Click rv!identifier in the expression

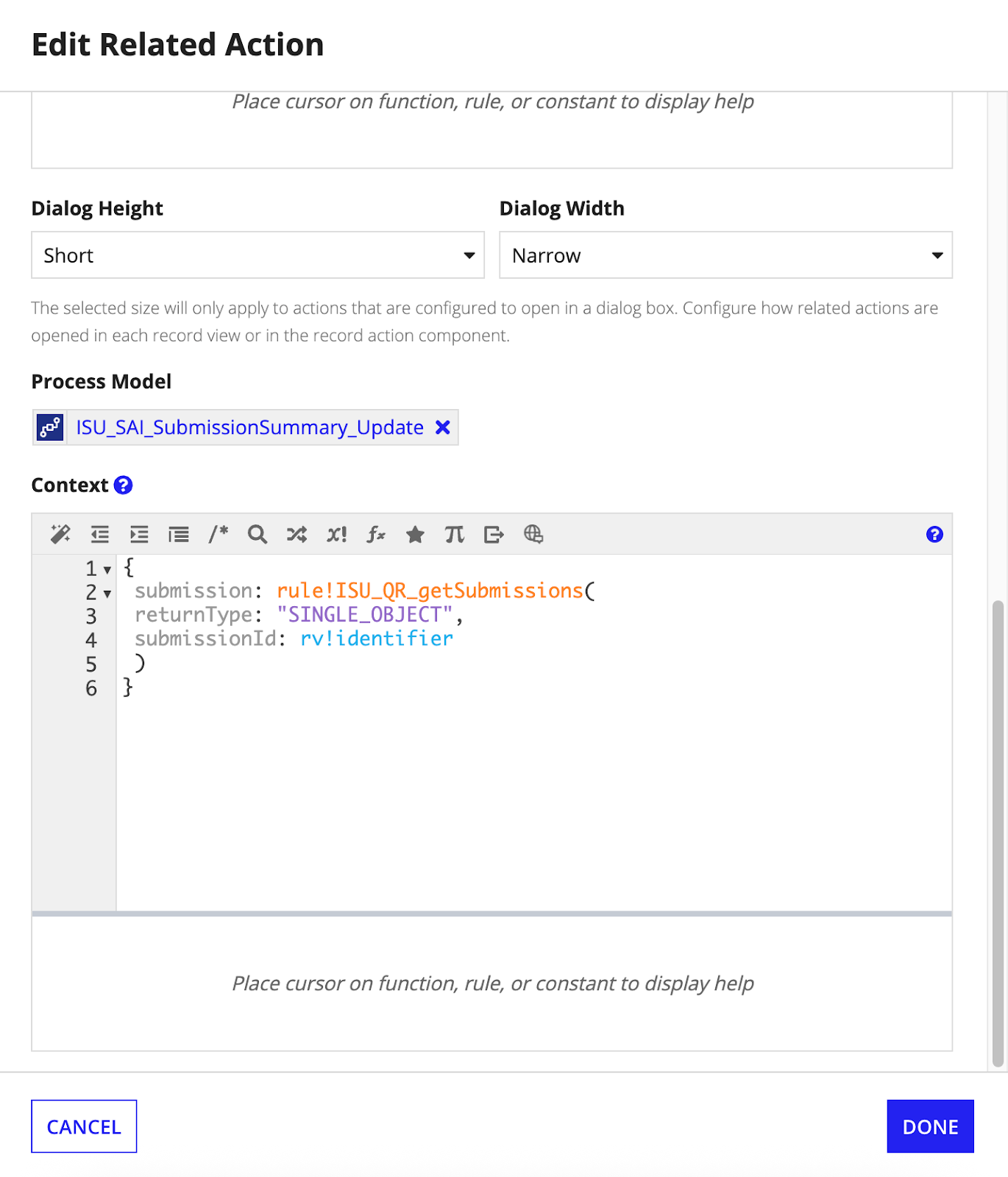coord(377,639)
